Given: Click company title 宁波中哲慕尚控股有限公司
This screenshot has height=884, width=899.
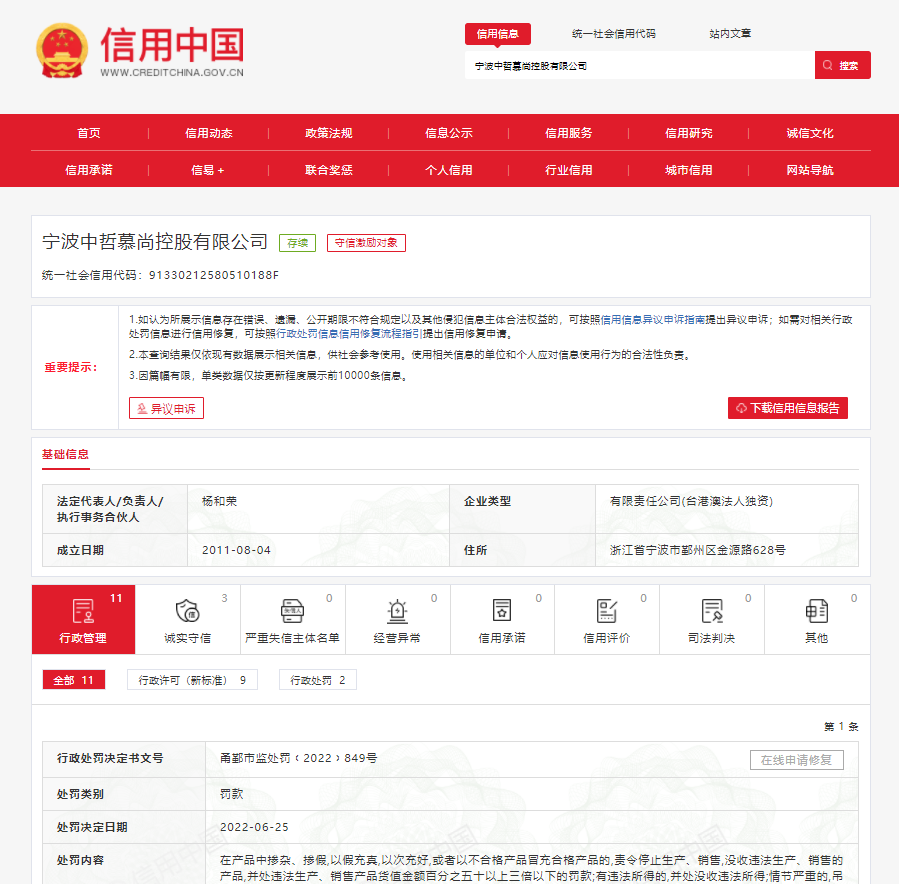Looking at the screenshot, I should click(155, 242).
